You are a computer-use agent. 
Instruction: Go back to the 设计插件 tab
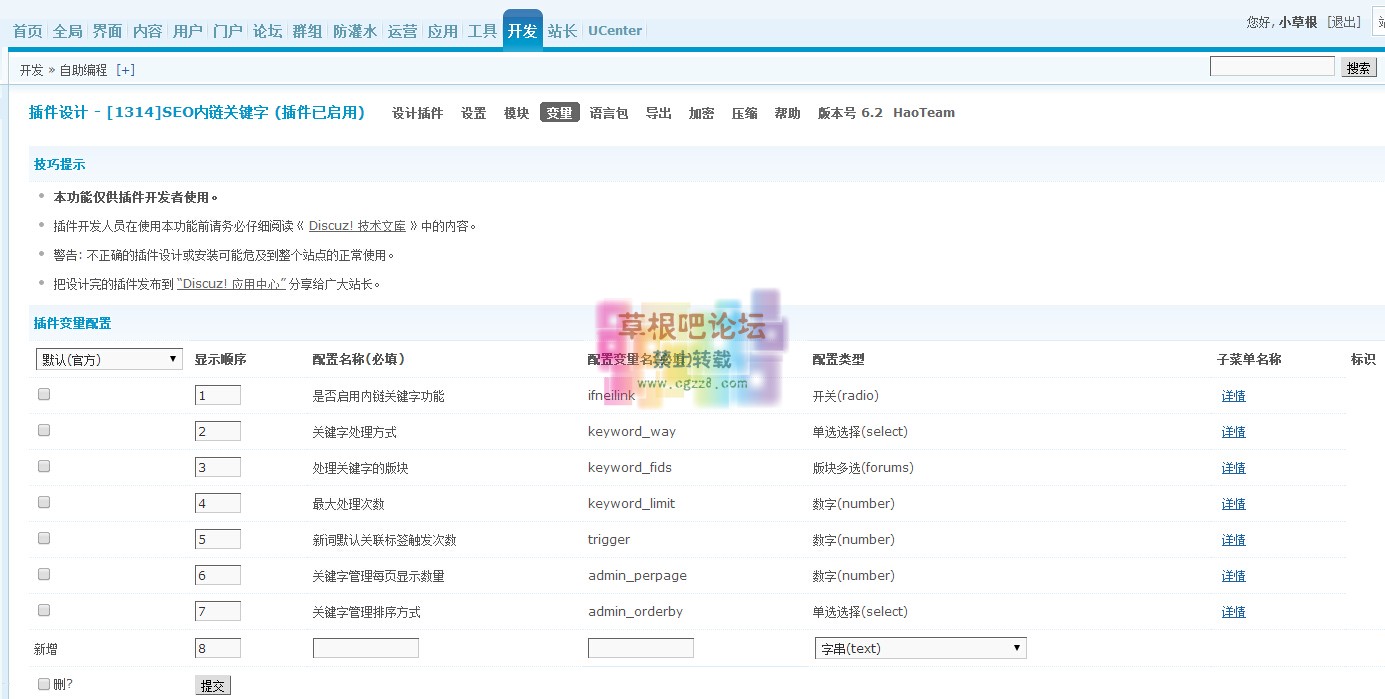point(417,112)
